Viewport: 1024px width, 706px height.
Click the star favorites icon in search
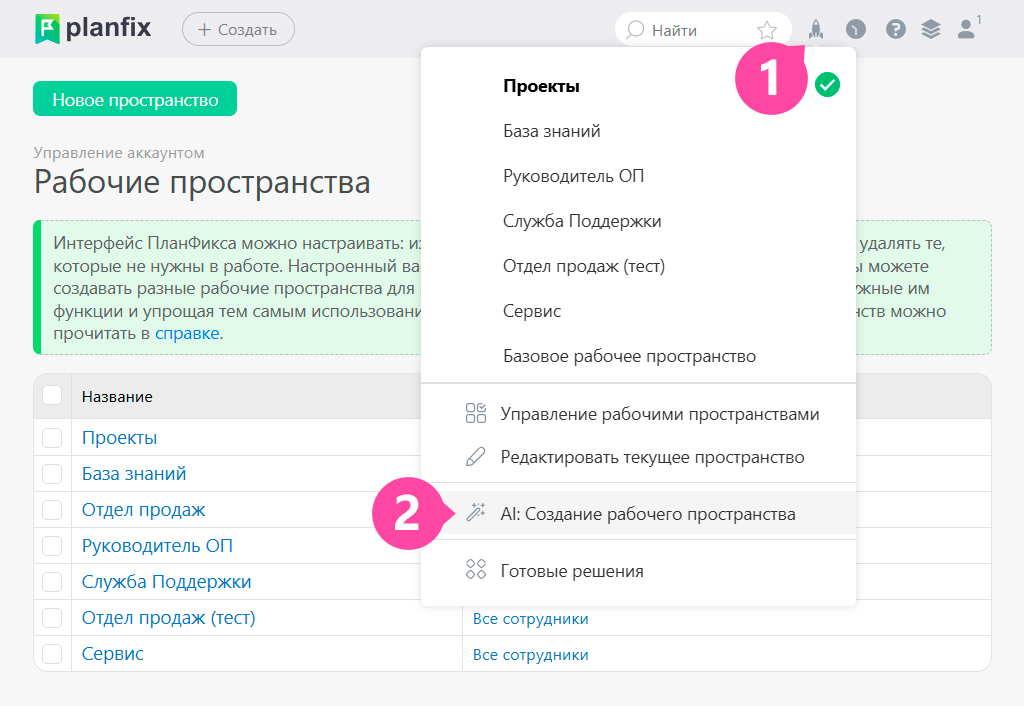point(767,30)
